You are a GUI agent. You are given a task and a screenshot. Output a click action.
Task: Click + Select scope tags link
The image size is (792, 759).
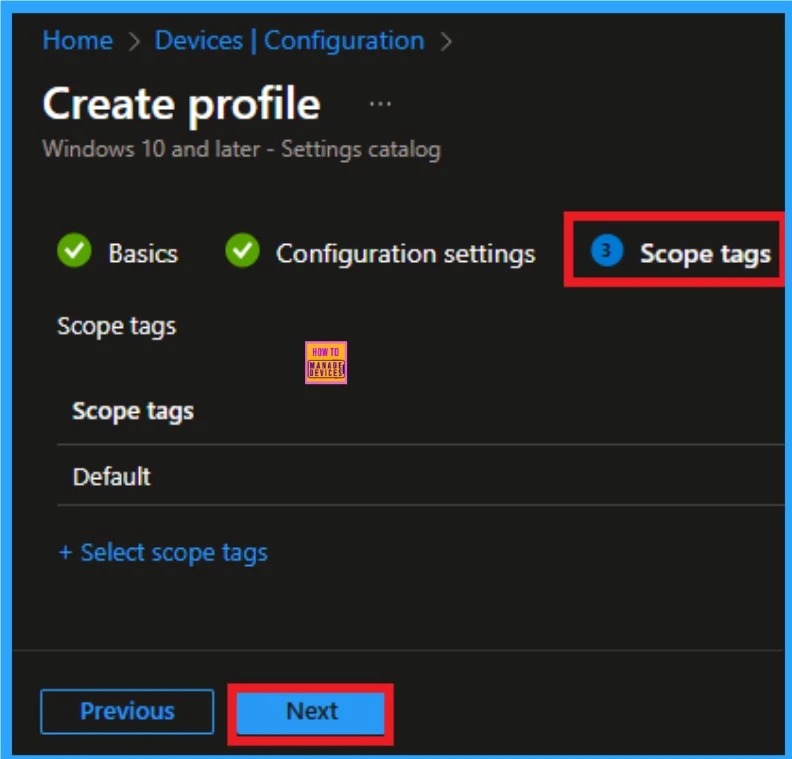click(x=163, y=552)
